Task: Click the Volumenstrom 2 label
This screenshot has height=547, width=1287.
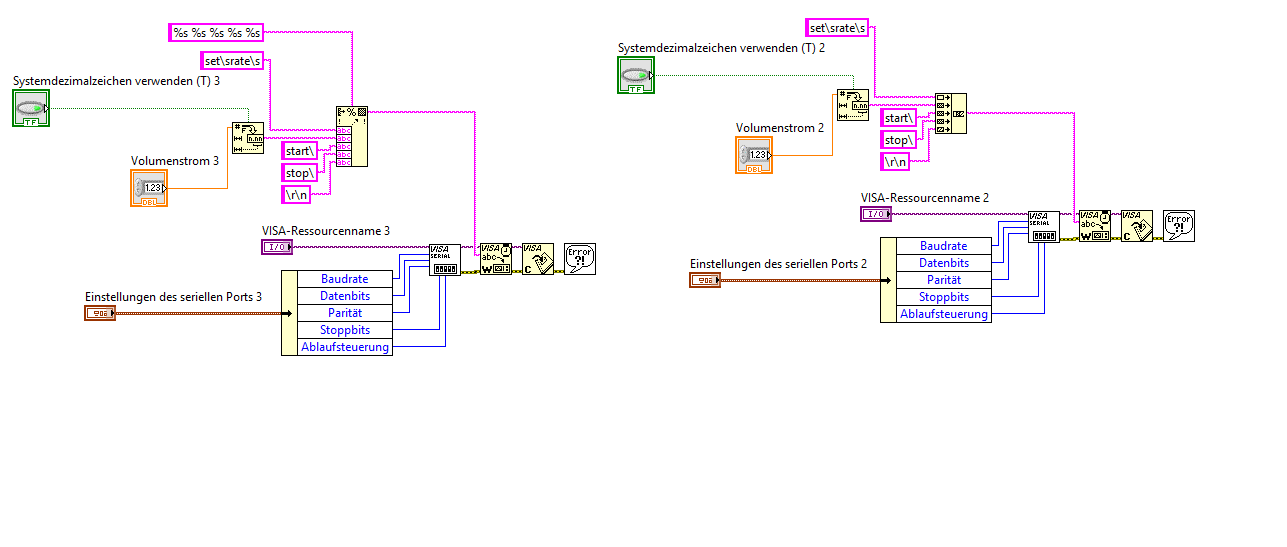Action: 780,128
